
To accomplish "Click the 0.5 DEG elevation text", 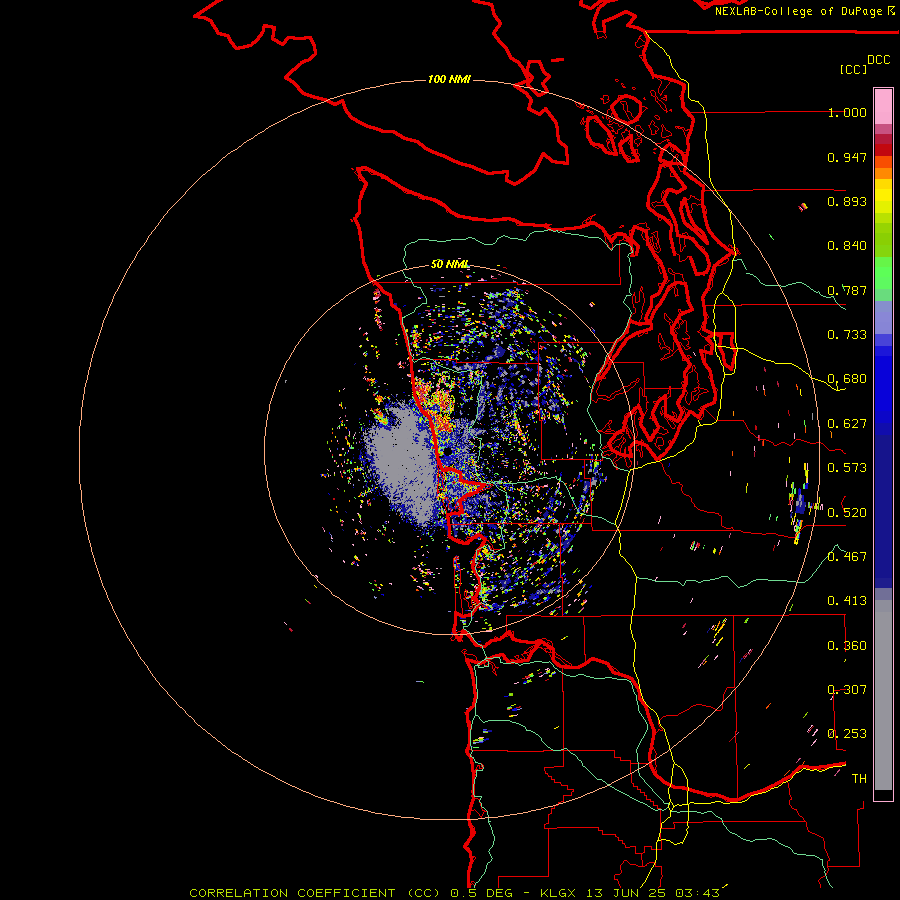I will click(483, 893).
